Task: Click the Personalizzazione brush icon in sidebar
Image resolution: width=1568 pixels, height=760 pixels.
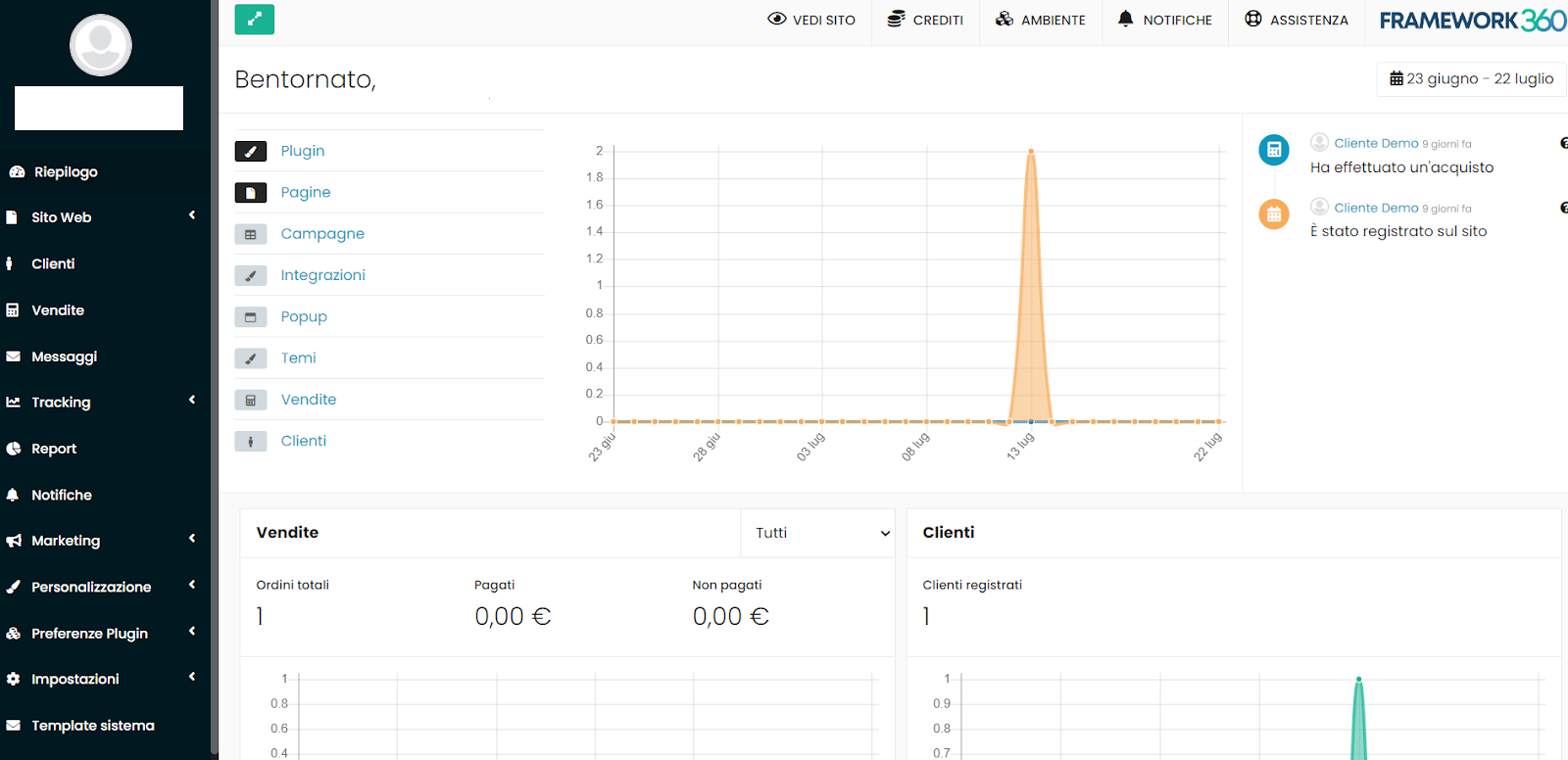Action: coord(13,587)
